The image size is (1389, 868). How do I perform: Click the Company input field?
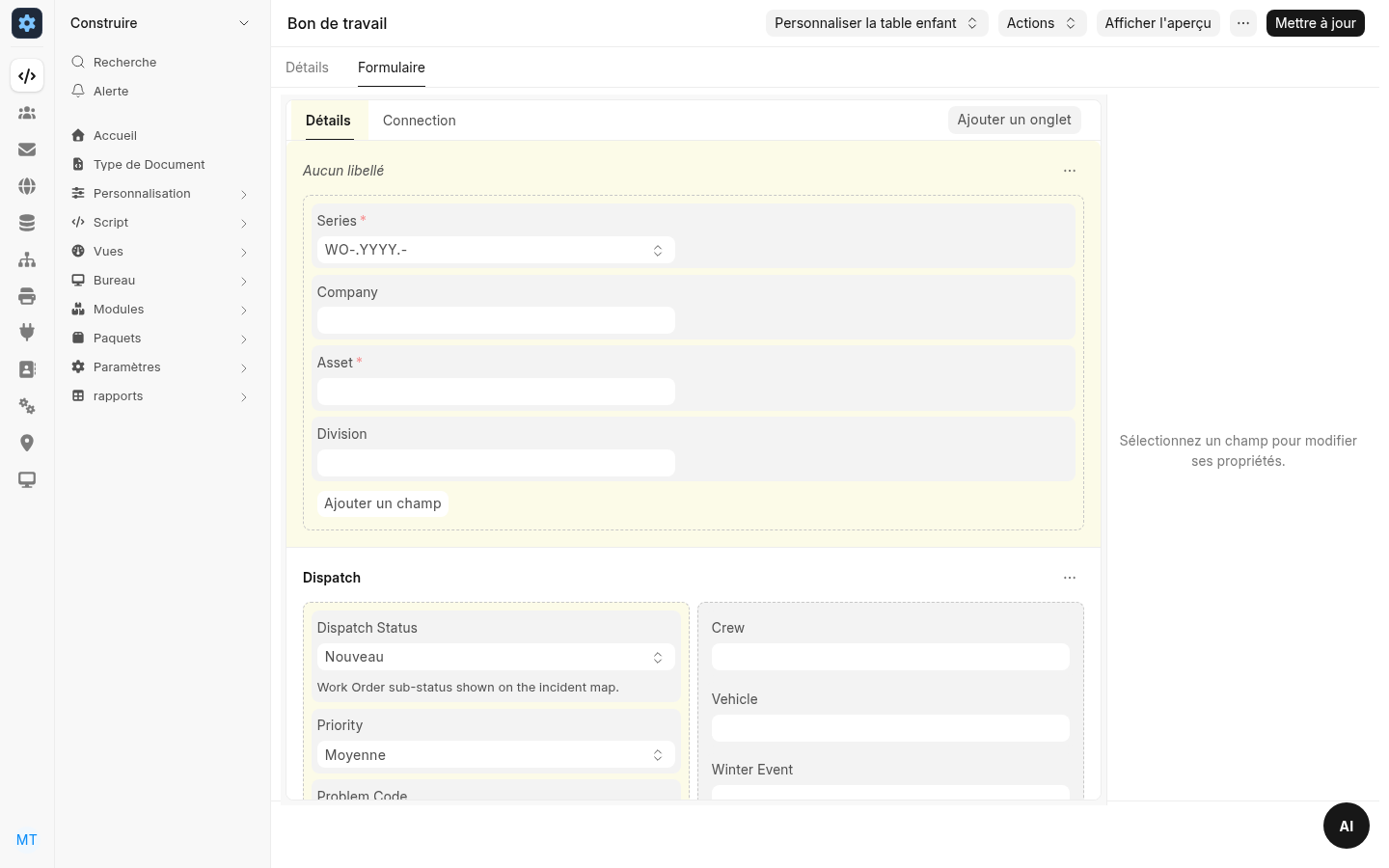[x=496, y=320]
